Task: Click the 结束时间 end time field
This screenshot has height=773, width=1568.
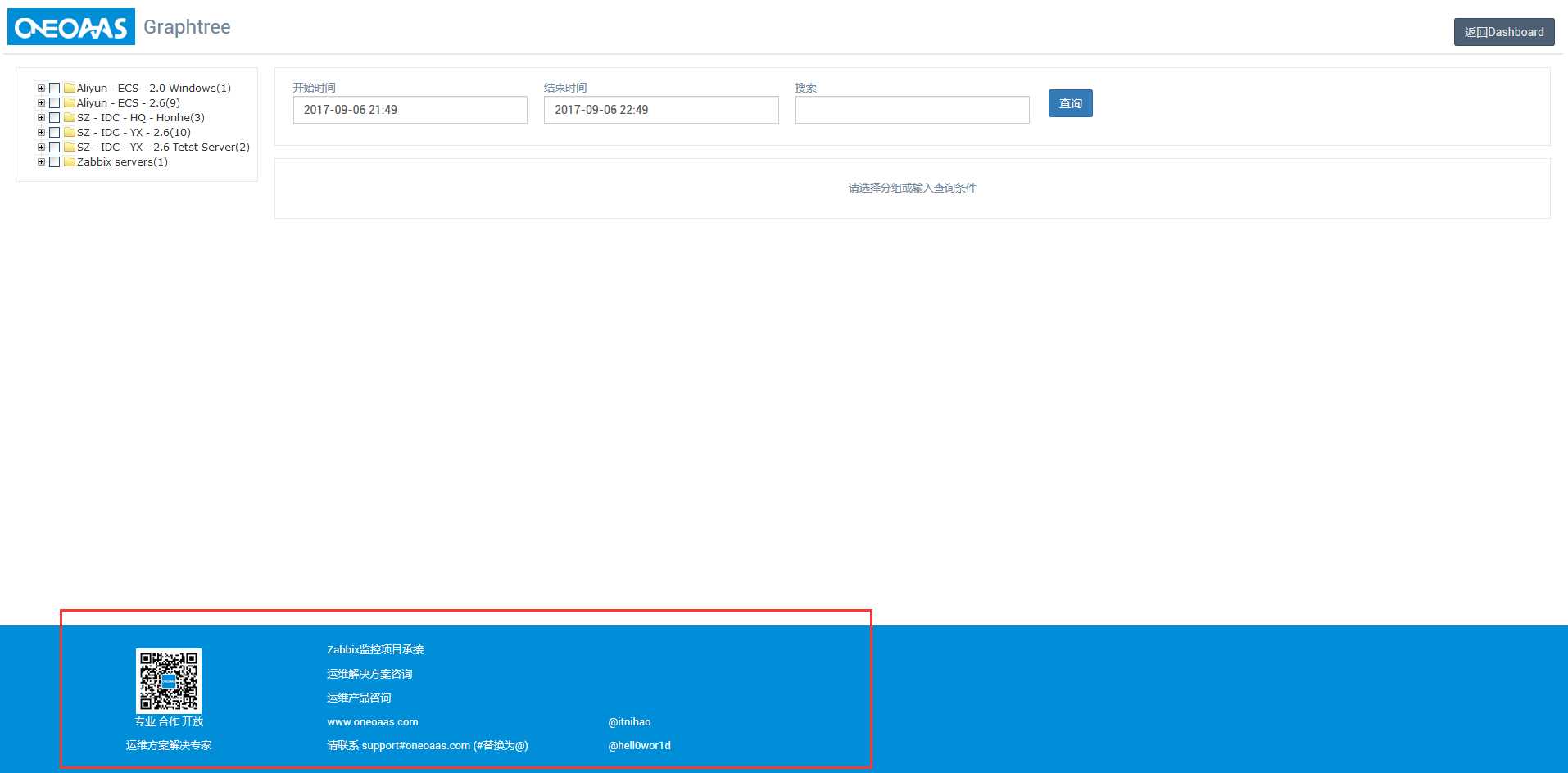Action: (x=661, y=110)
